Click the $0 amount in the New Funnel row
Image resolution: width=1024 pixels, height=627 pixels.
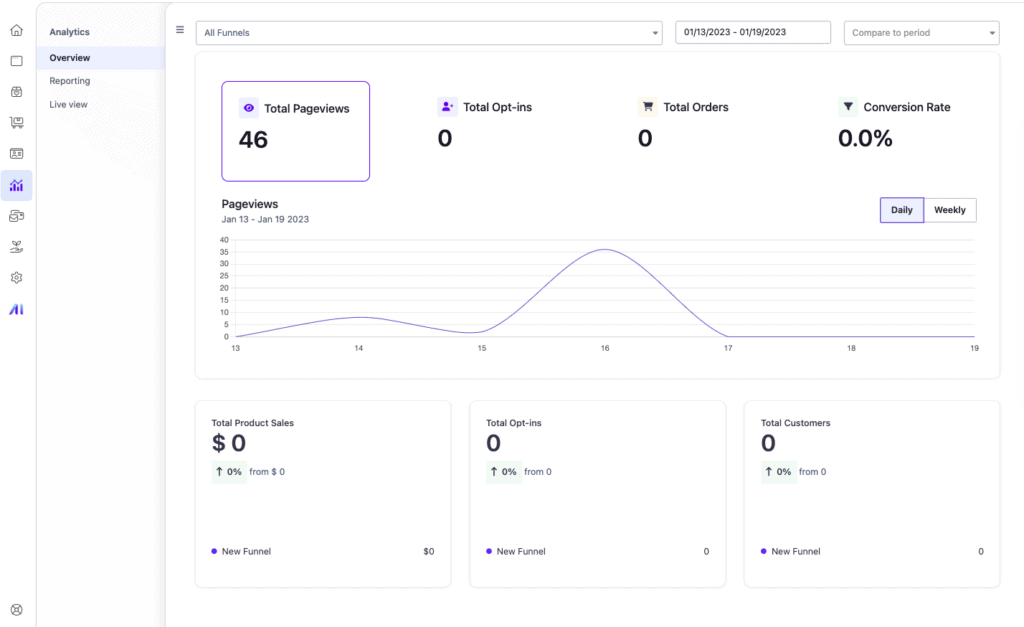(428, 551)
